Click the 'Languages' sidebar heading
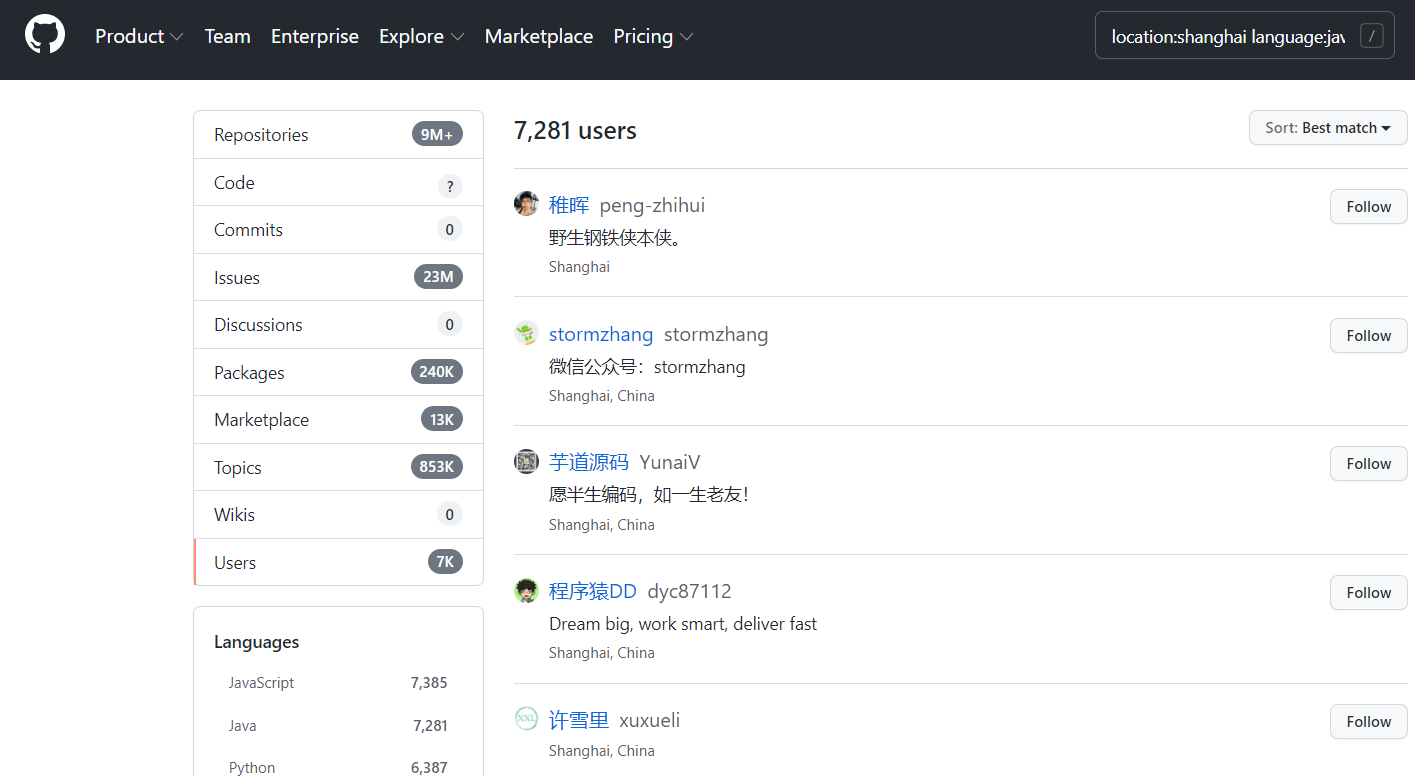Image resolution: width=1415 pixels, height=776 pixels. coord(257,642)
